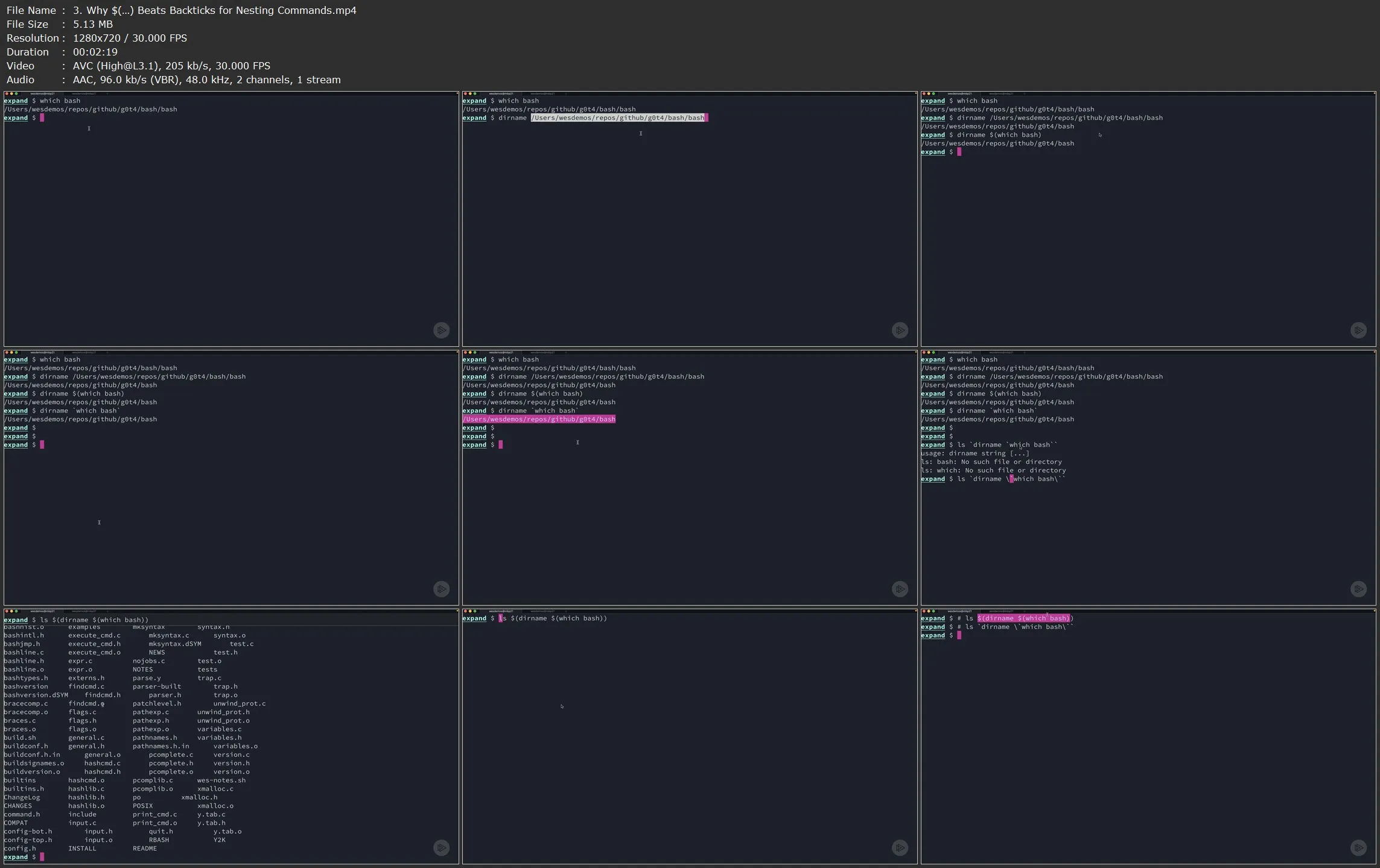Click play icon on the ls file listing frame
This screenshot has width=1380, height=868.
point(442,847)
